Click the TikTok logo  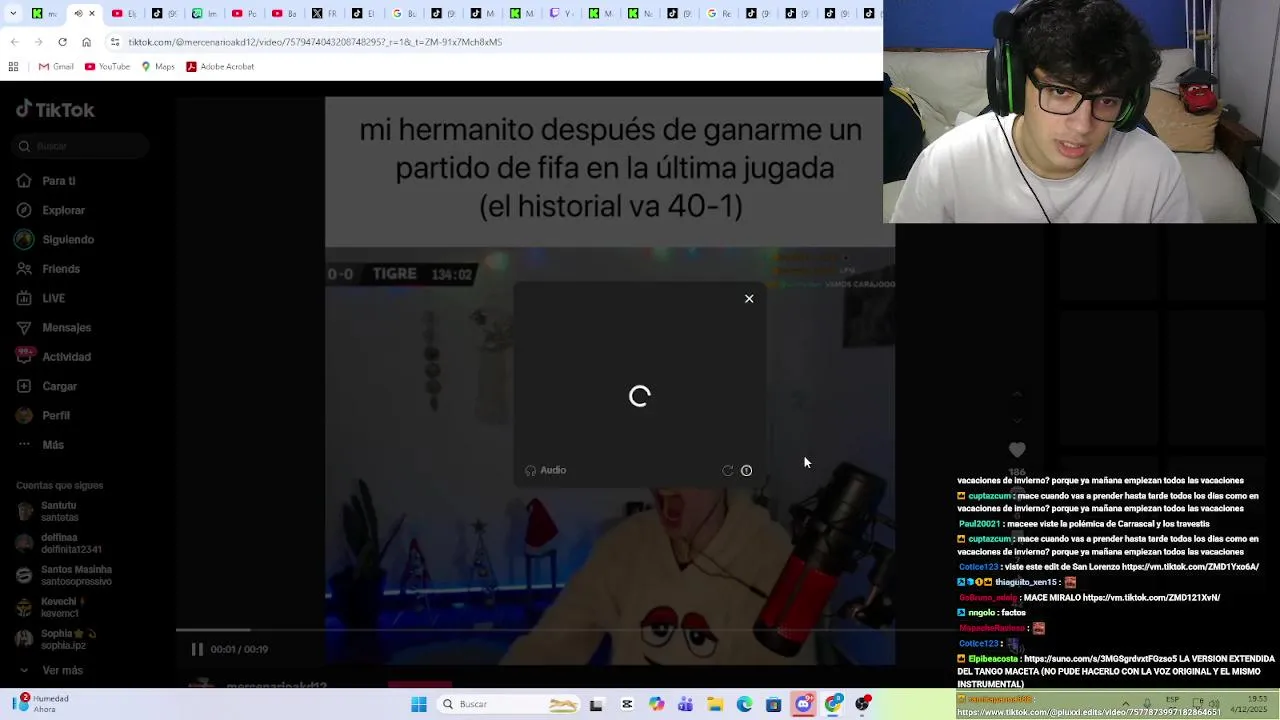(55, 110)
